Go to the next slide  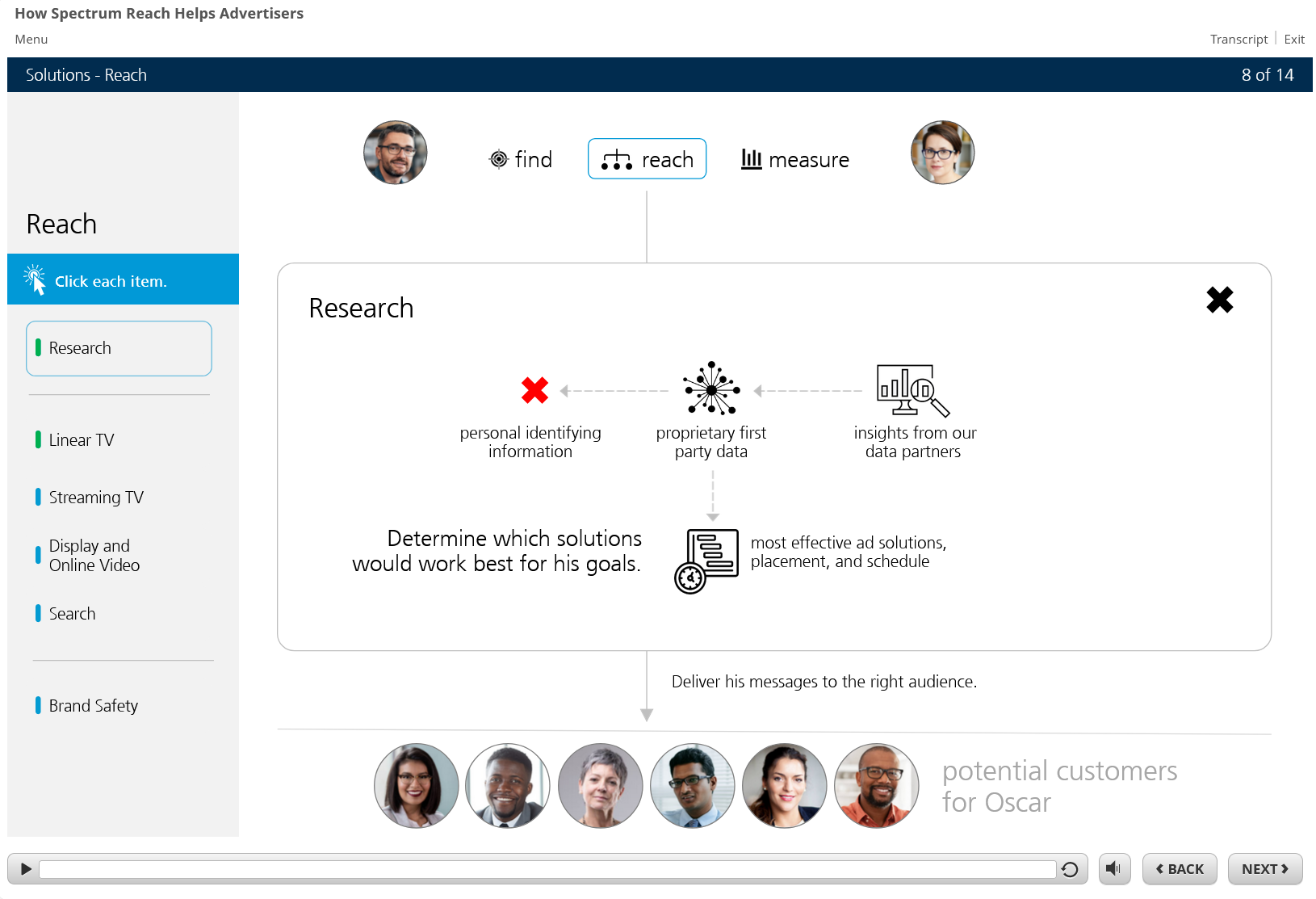[x=1265, y=869]
